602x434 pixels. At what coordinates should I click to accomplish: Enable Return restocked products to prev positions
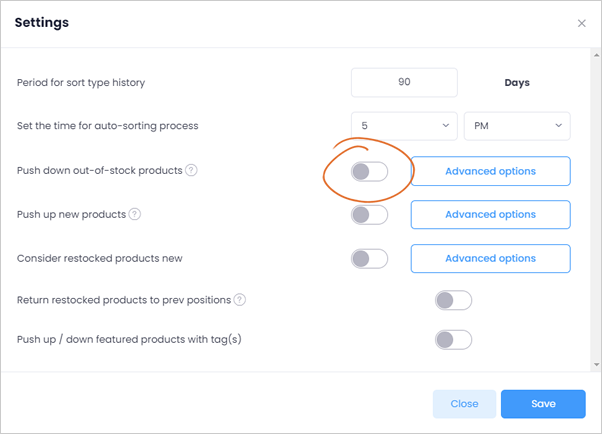(453, 300)
